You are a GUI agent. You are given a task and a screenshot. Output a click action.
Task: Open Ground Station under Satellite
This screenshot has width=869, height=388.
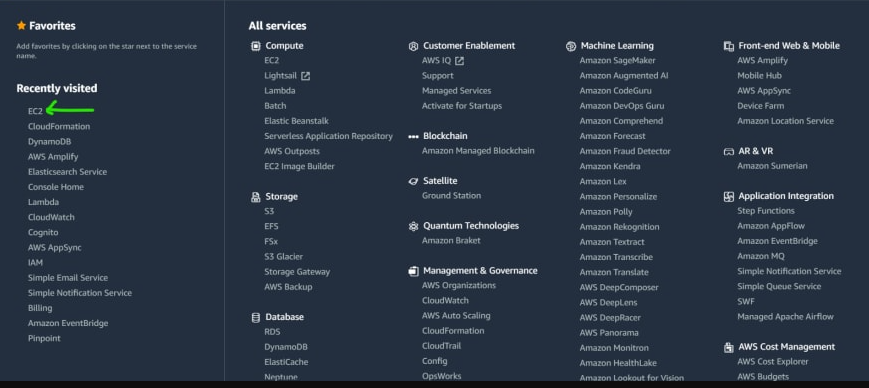[x=451, y=196]
